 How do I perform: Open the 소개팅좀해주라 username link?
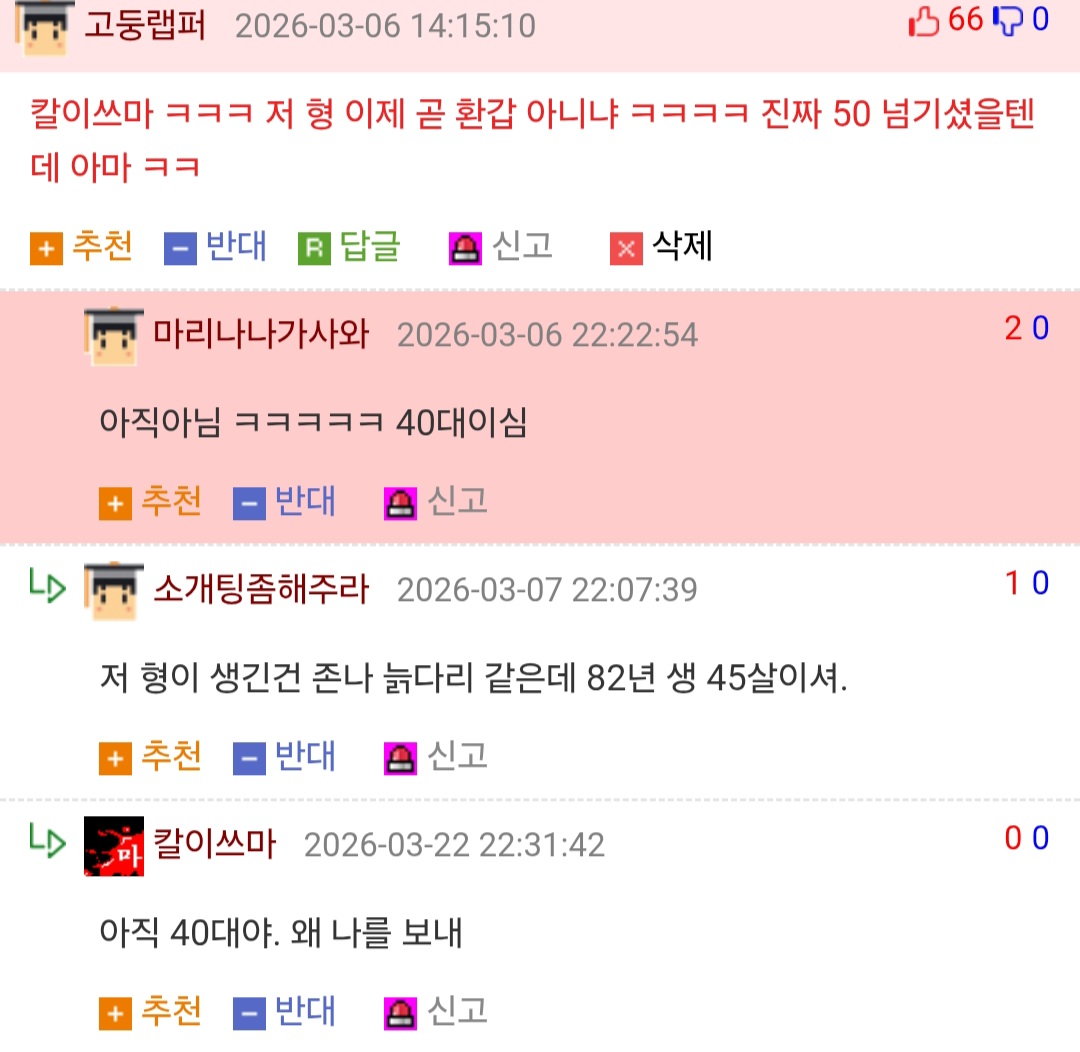point(261,589)
